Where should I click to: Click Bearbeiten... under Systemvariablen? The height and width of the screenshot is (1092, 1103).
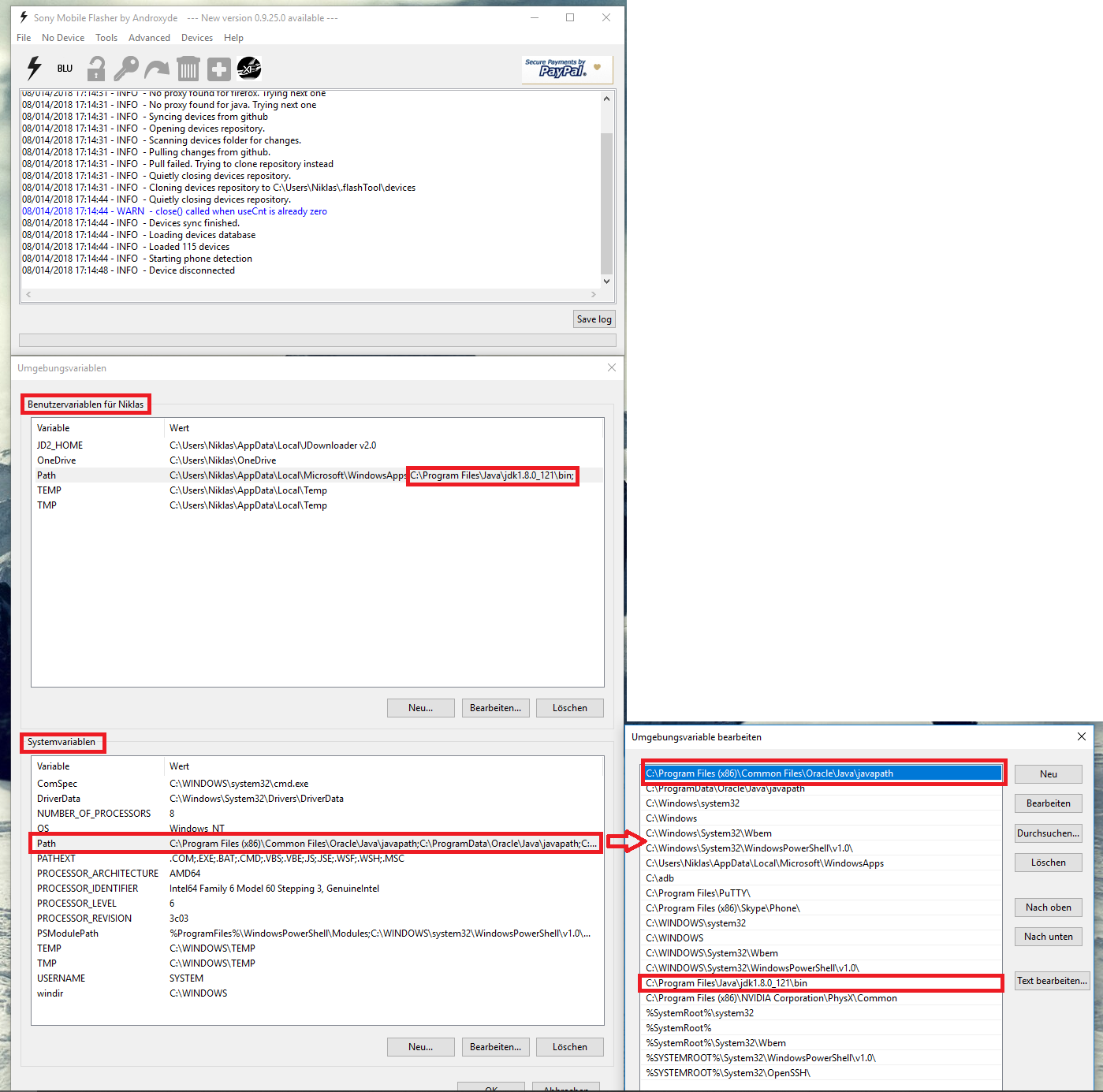[x=495, y=1047]
